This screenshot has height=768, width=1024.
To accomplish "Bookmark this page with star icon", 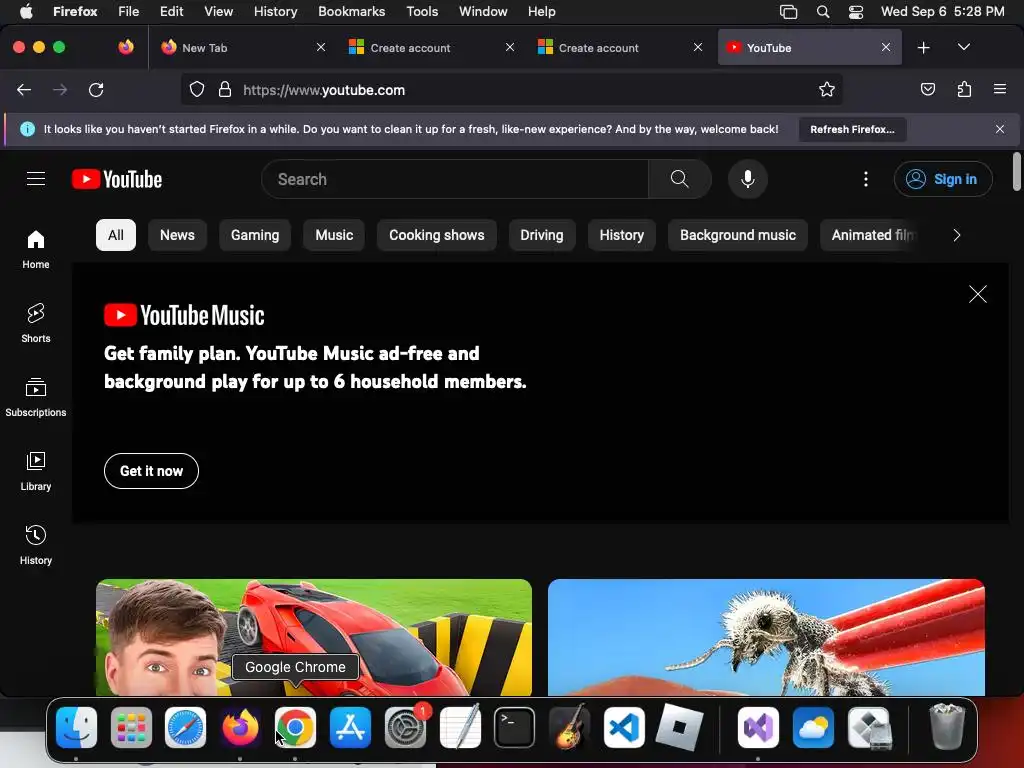I will click(x=827, y=89).
